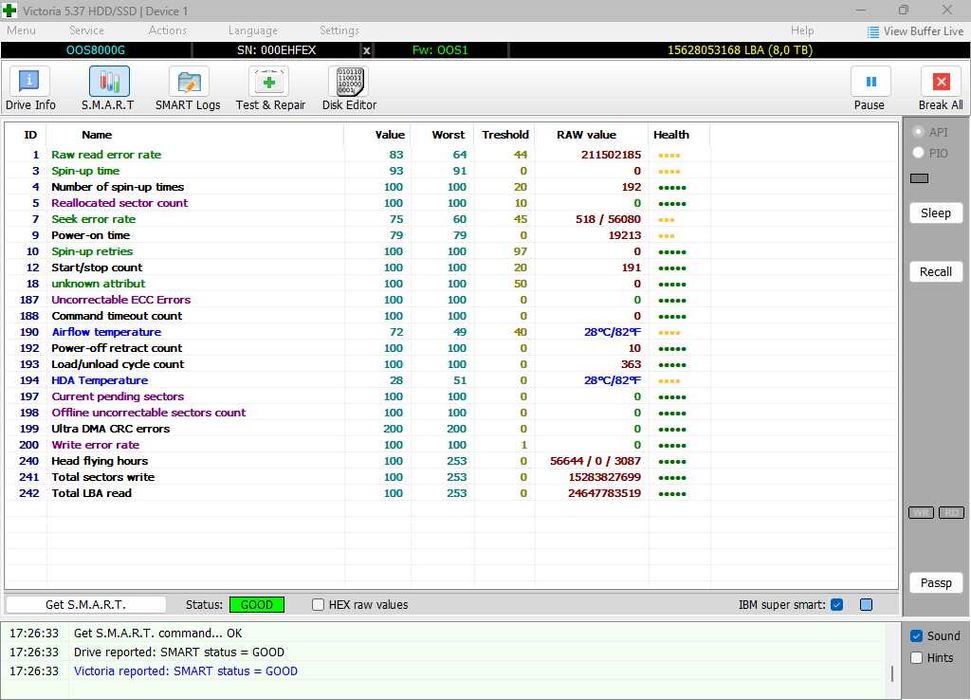Open the Settings menu
The image size is (971, 700).
coord(339,30)
